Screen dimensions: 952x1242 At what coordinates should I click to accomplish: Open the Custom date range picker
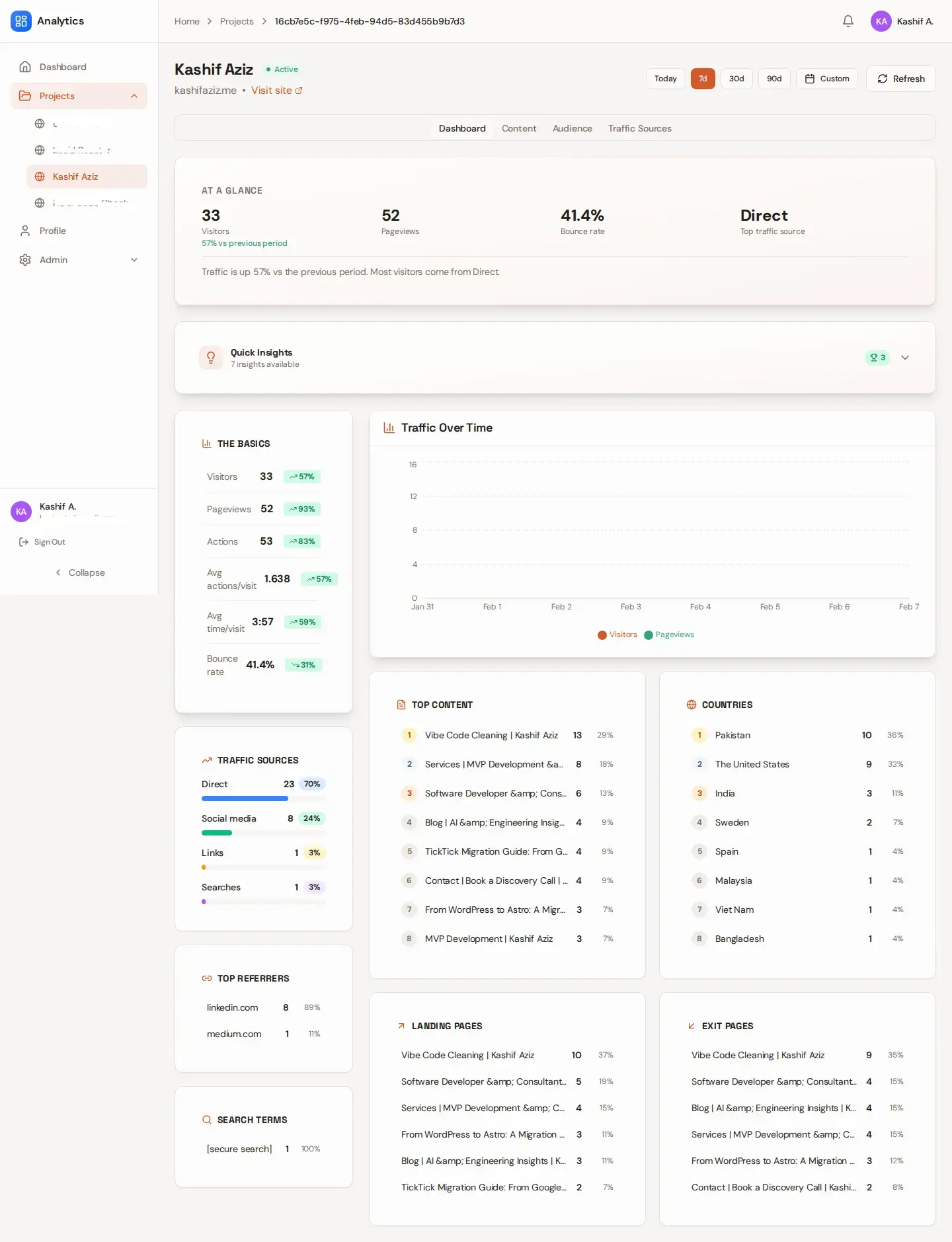(x=827, y=79)
